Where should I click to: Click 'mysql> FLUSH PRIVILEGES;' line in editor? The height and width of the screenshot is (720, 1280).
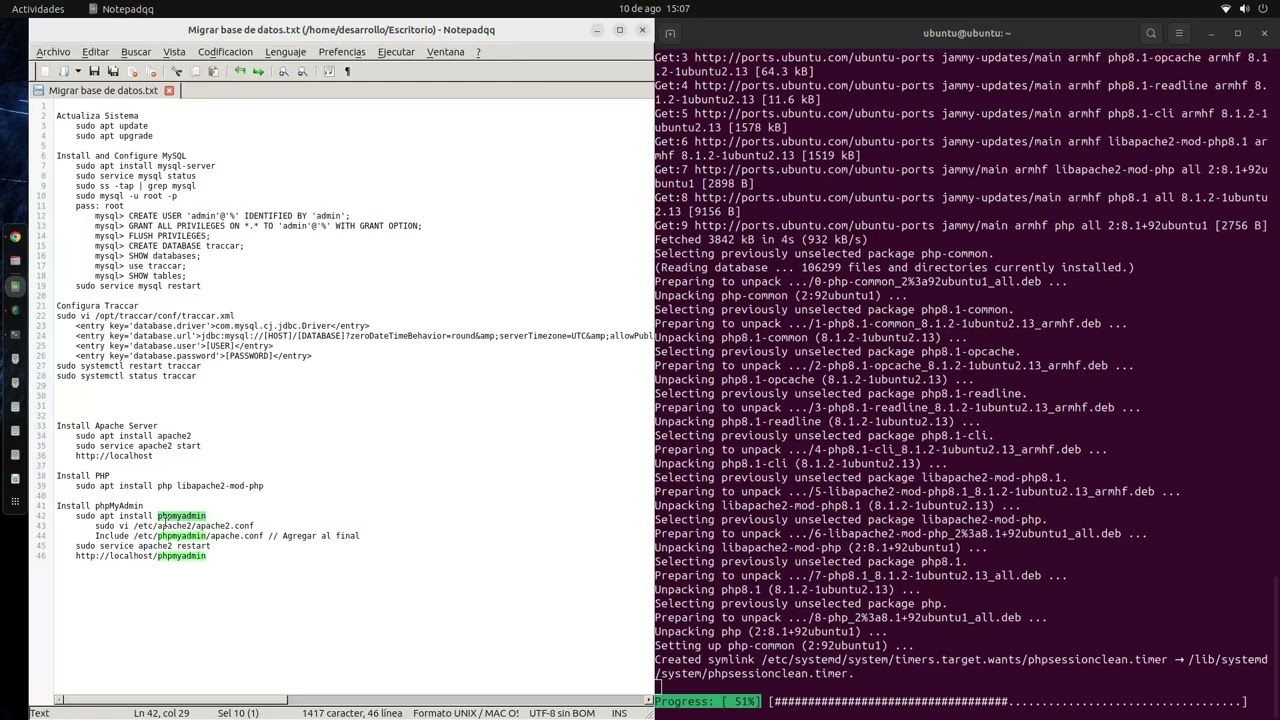[152, 236]
